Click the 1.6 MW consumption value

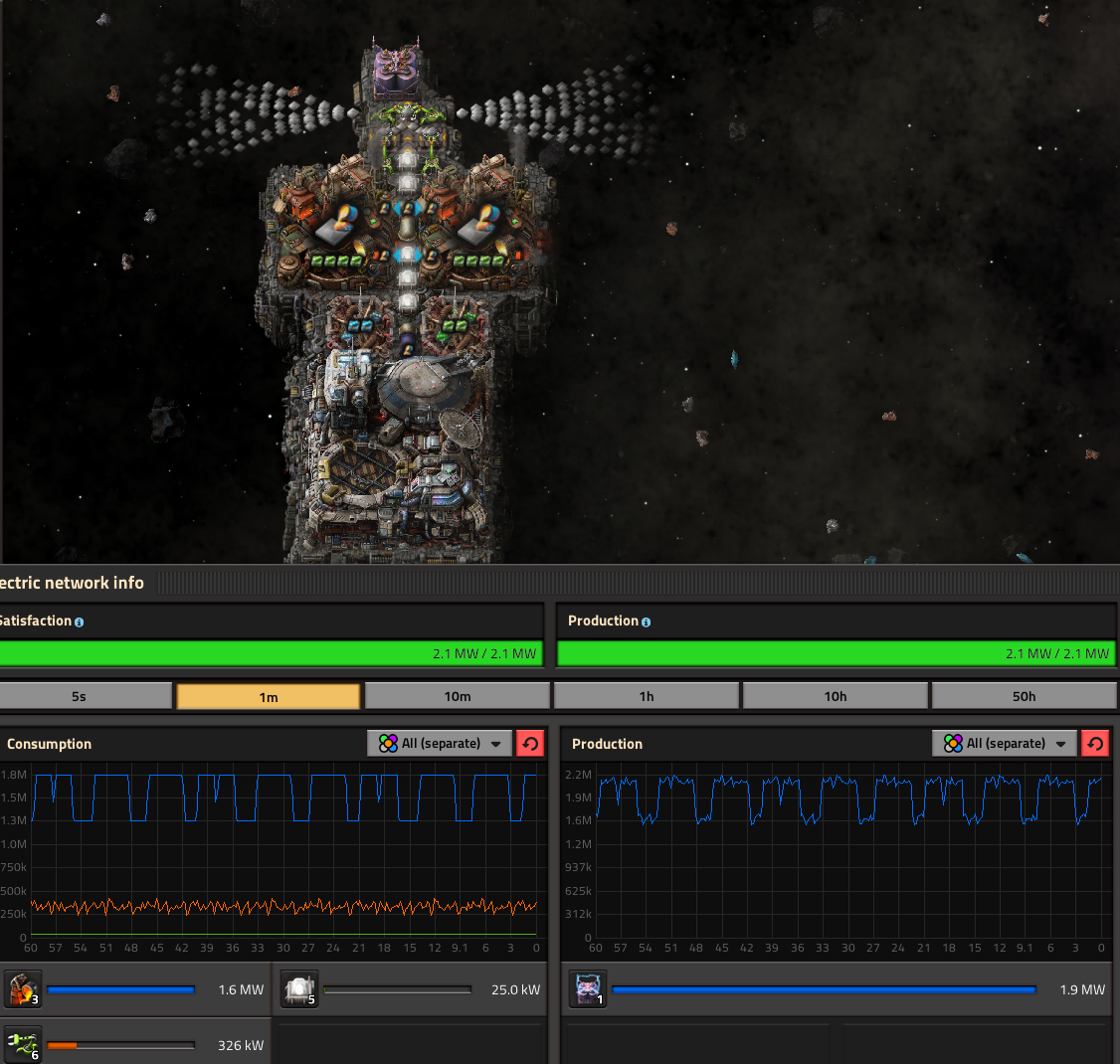[x=241, y=989]
